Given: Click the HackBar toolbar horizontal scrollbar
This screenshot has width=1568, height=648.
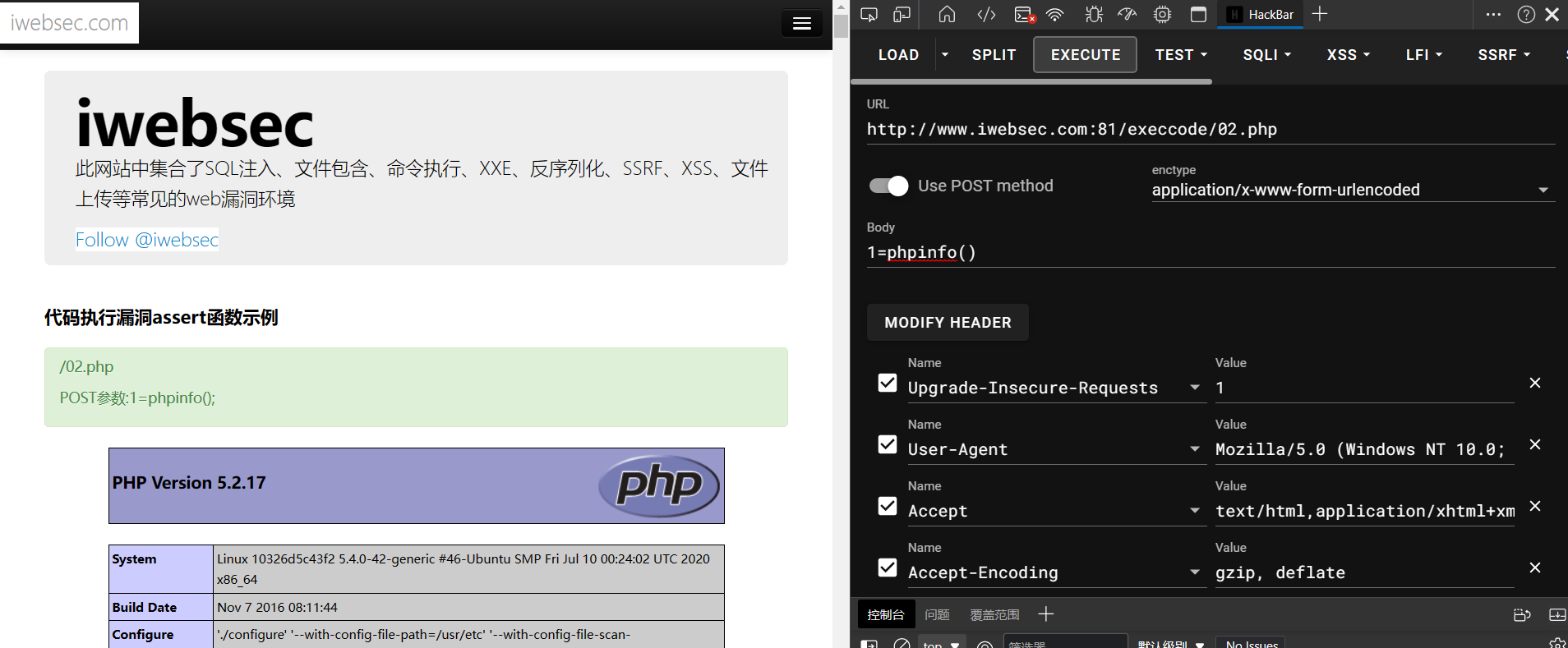Looking at the screenshot, I should 1031,81.
